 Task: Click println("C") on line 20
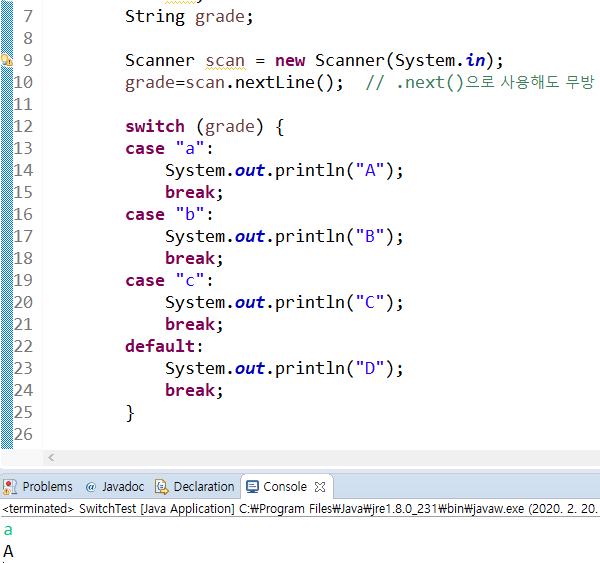334,303
